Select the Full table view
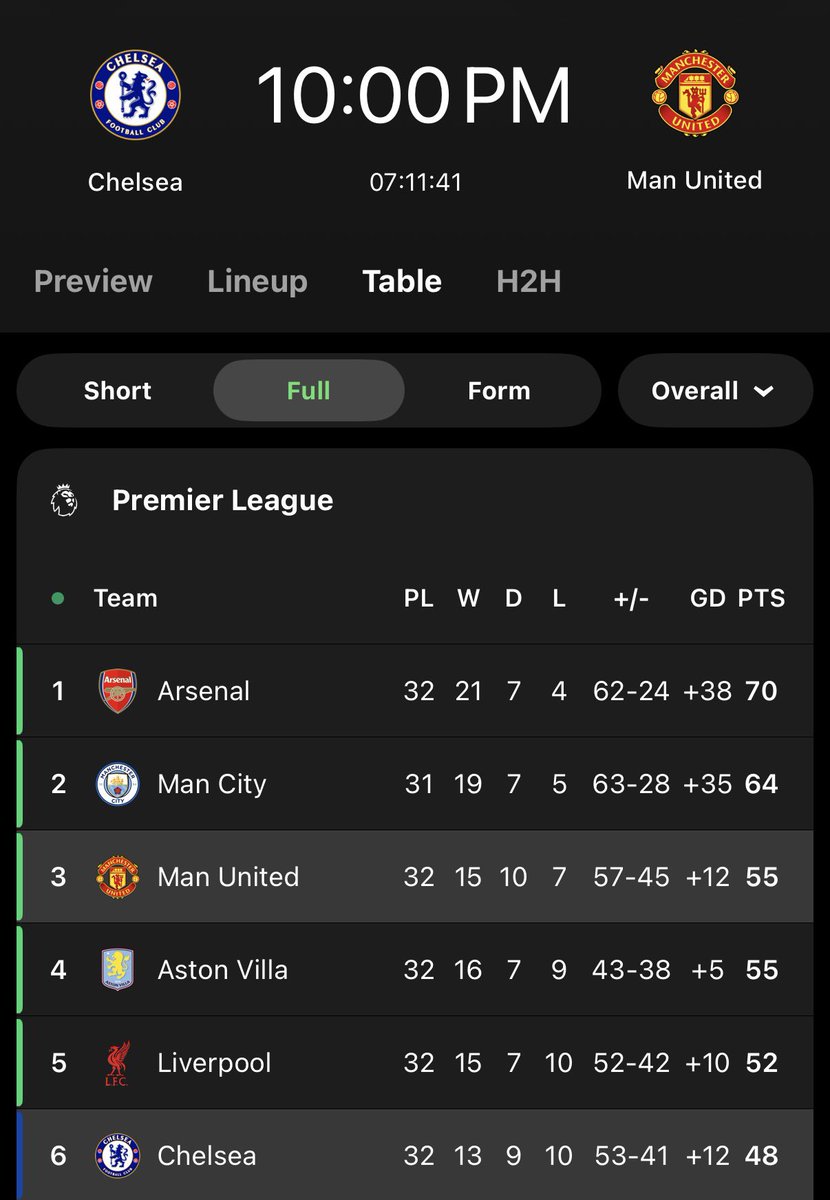Viewport: 830px width, 1200px height. coord(309,390)
